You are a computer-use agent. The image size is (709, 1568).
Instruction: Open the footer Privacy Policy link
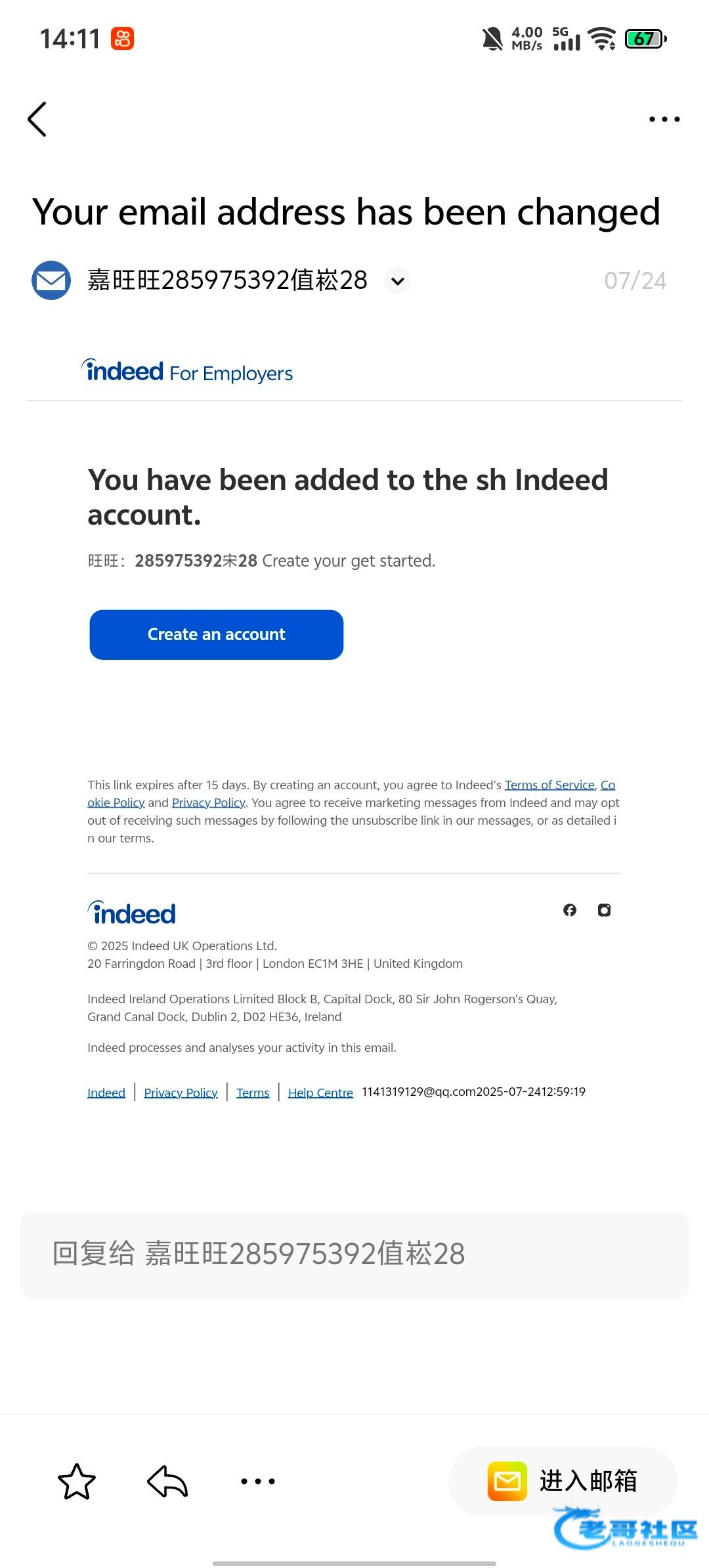(181, 1093)
